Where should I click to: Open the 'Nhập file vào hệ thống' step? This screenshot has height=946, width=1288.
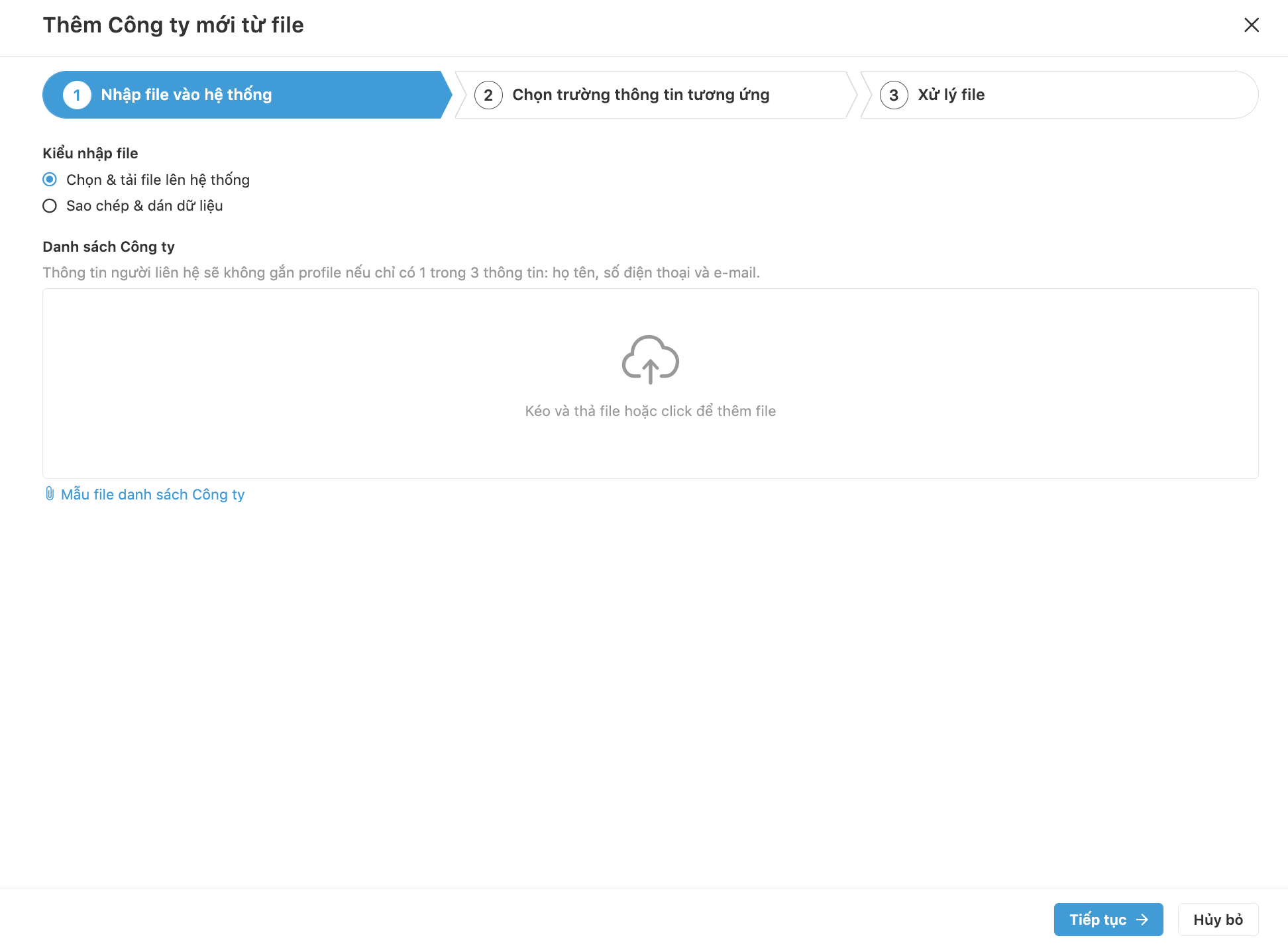tap(186, 95)
